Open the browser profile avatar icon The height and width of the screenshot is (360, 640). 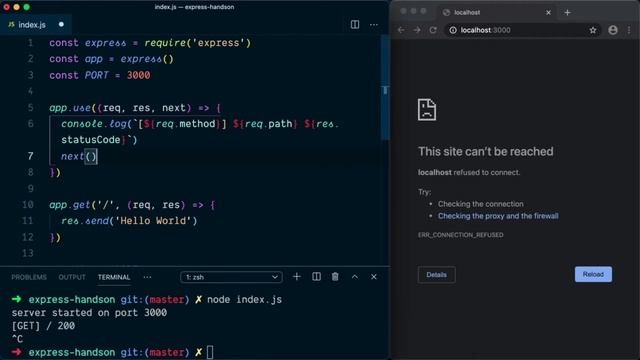tap(613, 30)
